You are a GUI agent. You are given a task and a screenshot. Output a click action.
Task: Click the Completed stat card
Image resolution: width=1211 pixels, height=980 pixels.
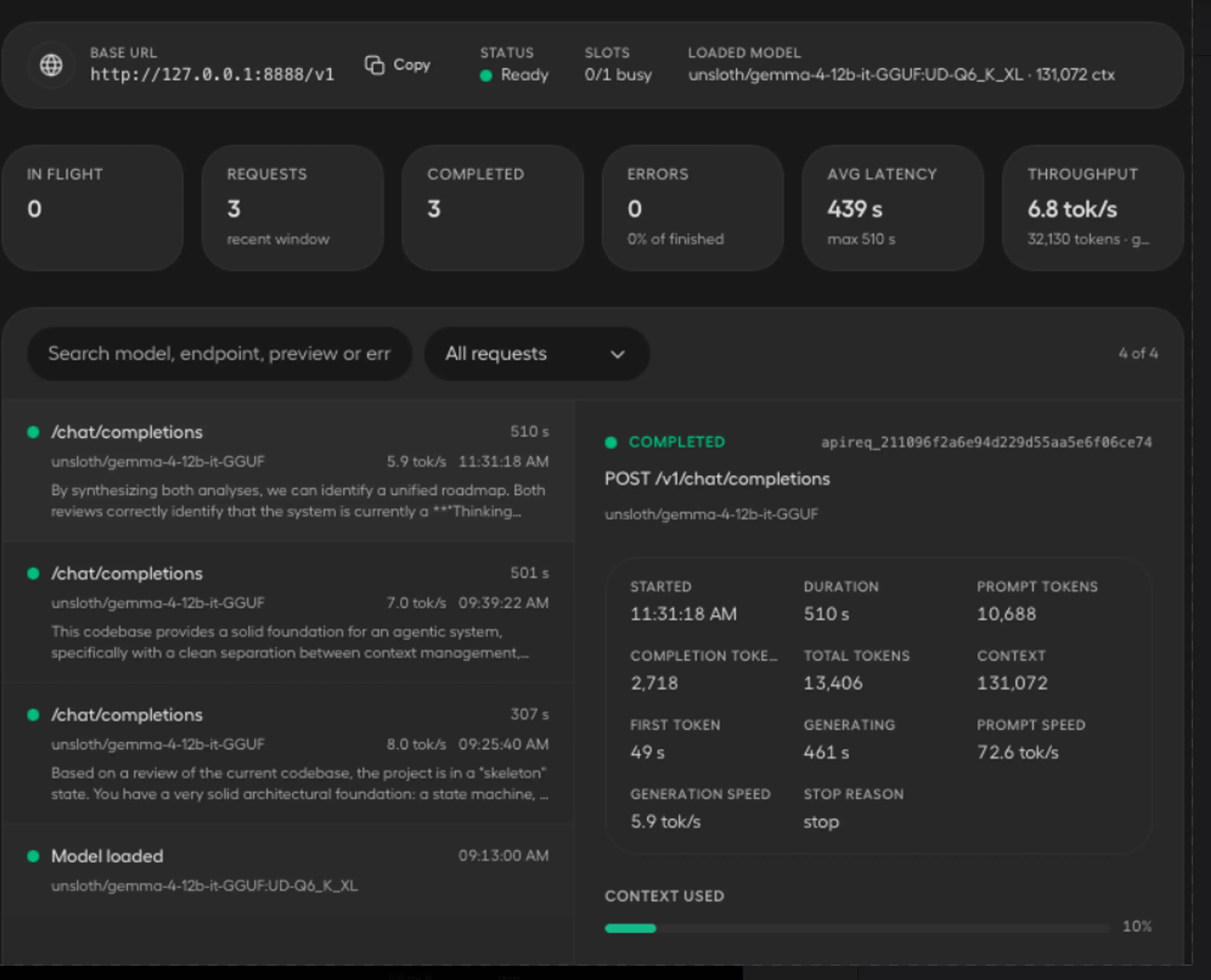tap(493, 208)
